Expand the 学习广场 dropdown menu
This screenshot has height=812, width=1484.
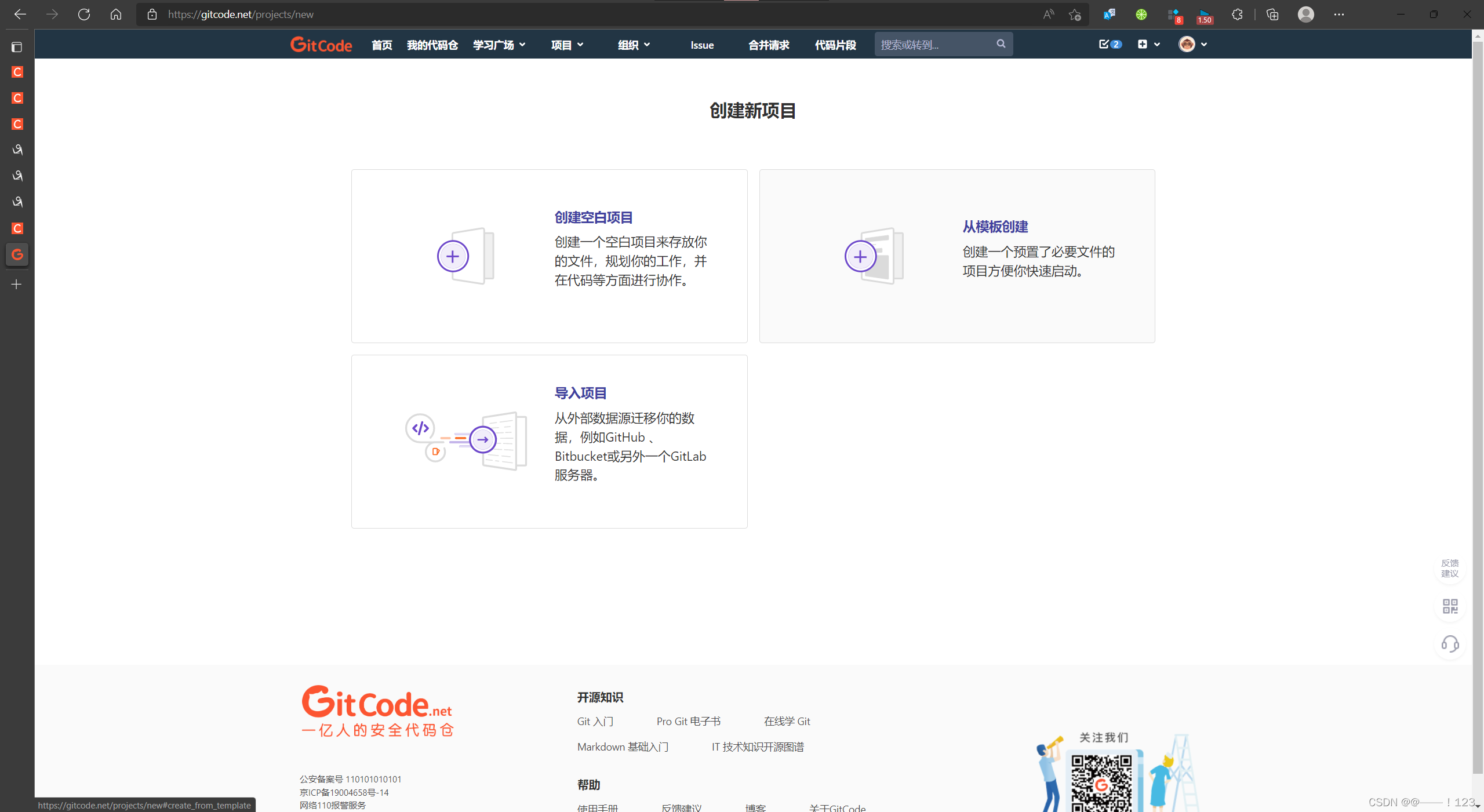499,44
